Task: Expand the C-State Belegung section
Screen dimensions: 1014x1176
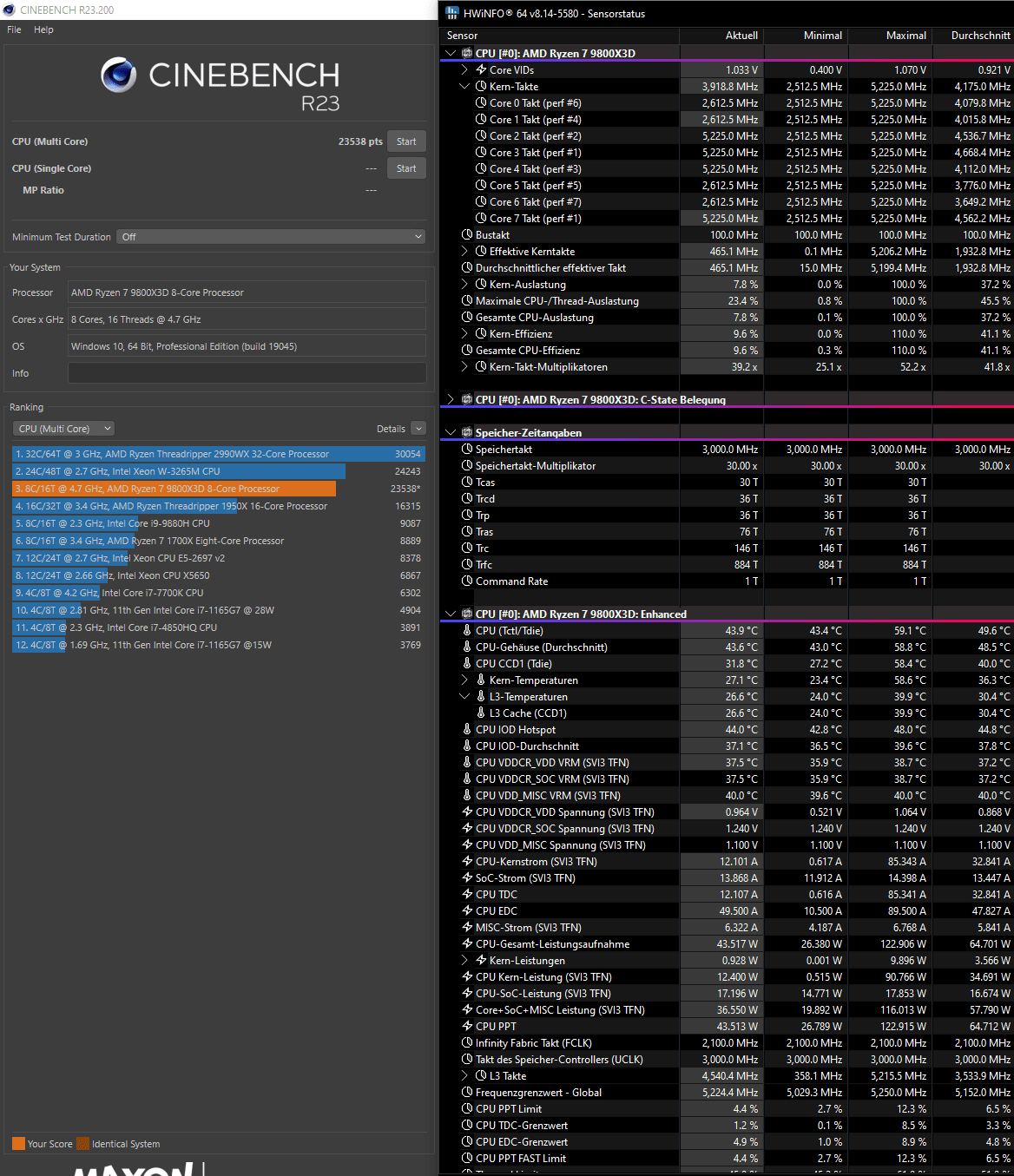Action: tap(451, 399)
